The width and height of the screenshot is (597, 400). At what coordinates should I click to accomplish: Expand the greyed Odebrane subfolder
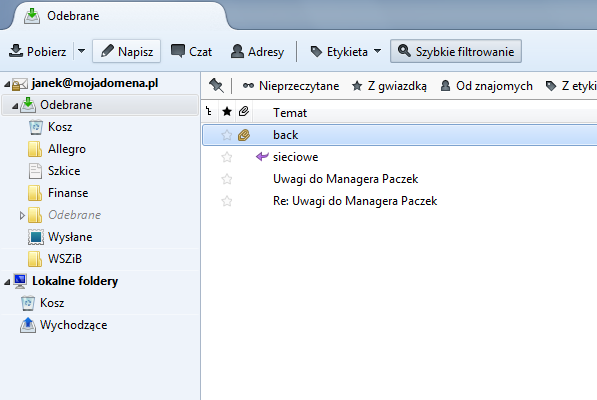22,215
